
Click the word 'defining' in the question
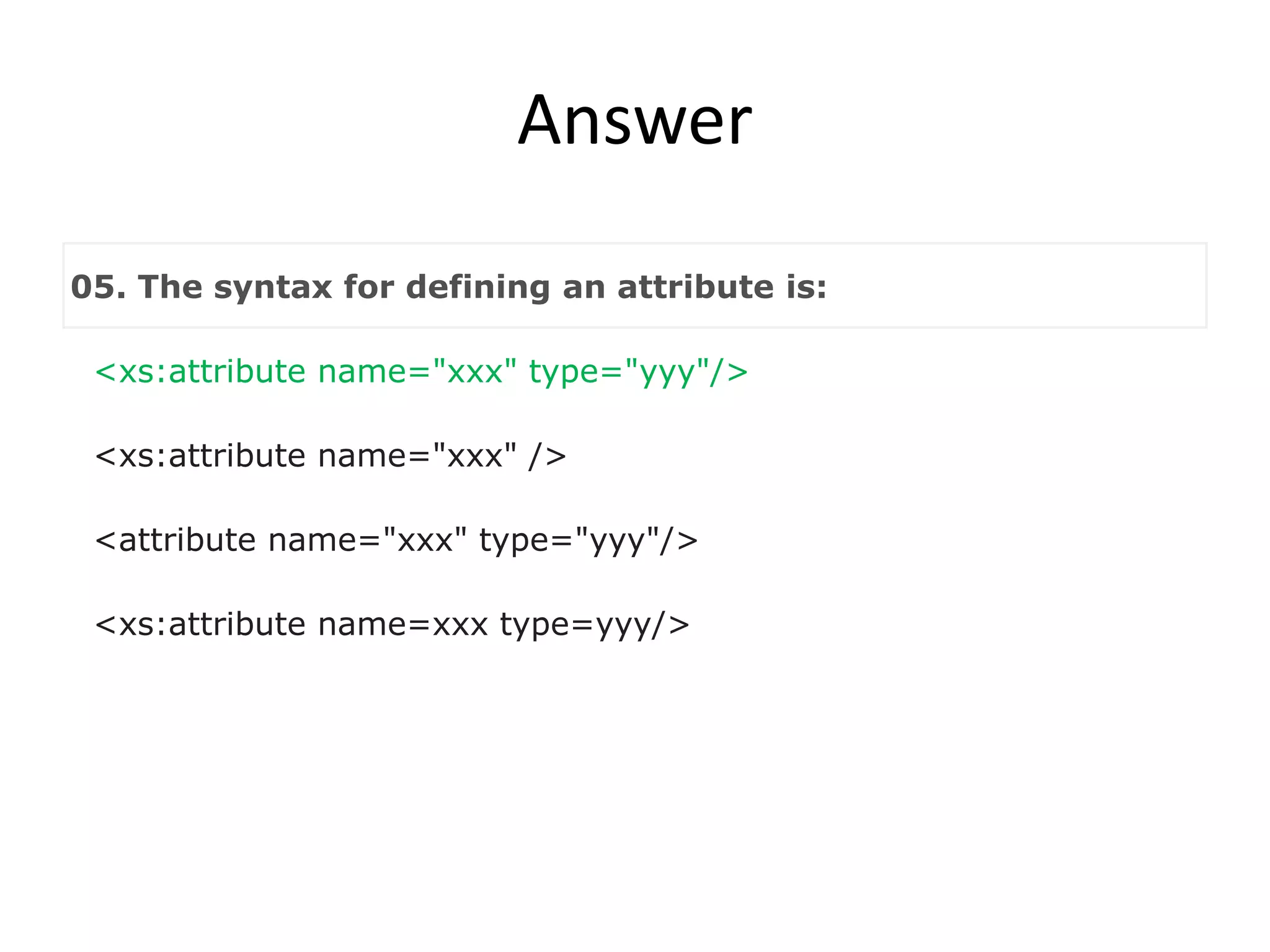coord(477,288)
